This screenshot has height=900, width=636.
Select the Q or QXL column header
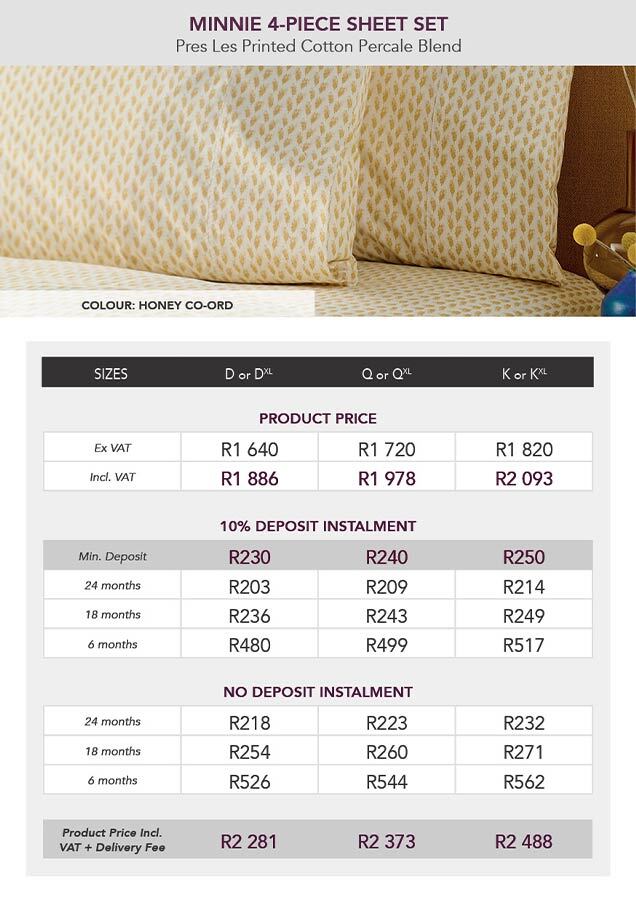click(x=386, y=374)
